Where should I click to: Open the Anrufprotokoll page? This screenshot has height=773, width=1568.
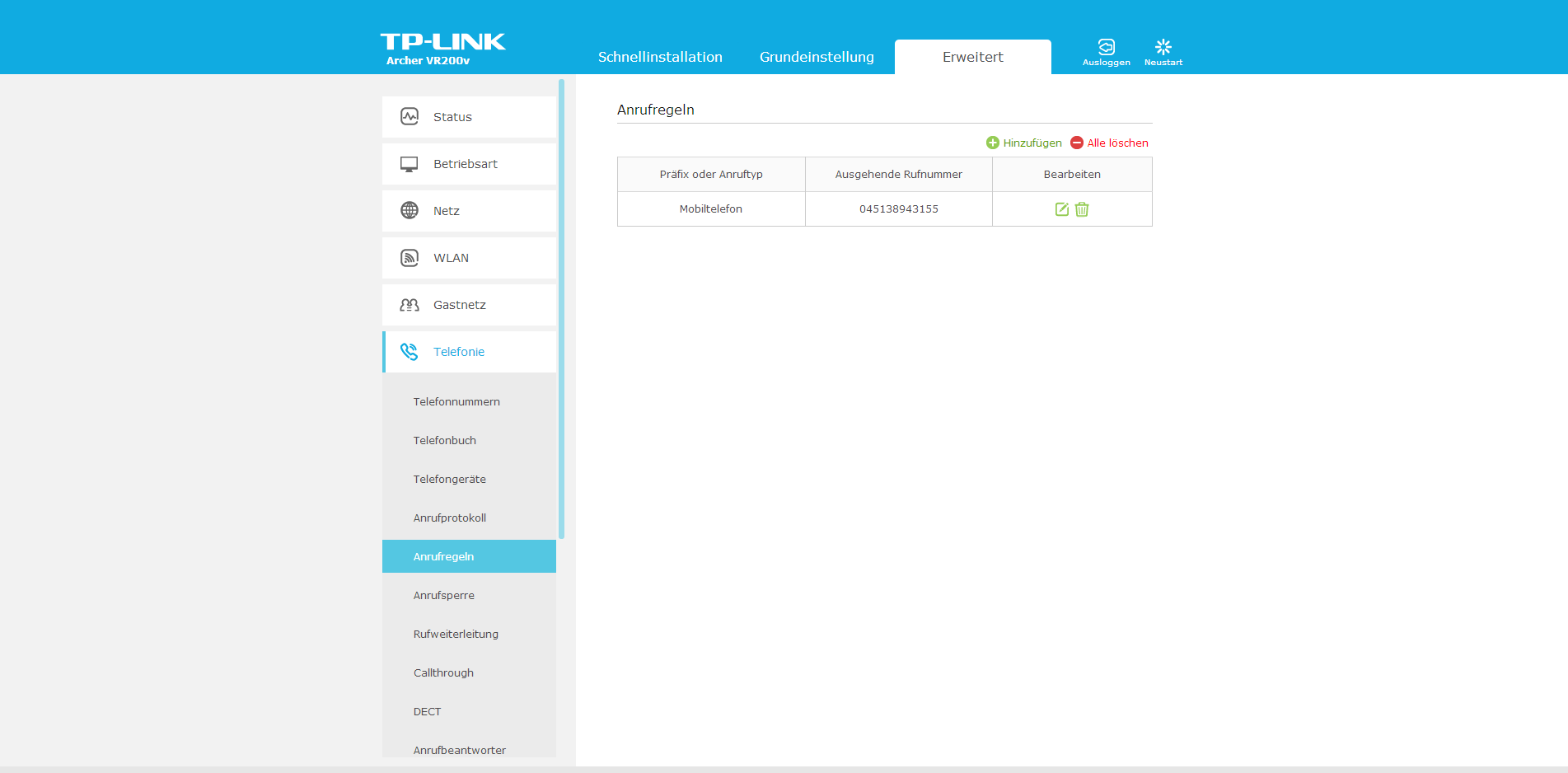(450, 518)
